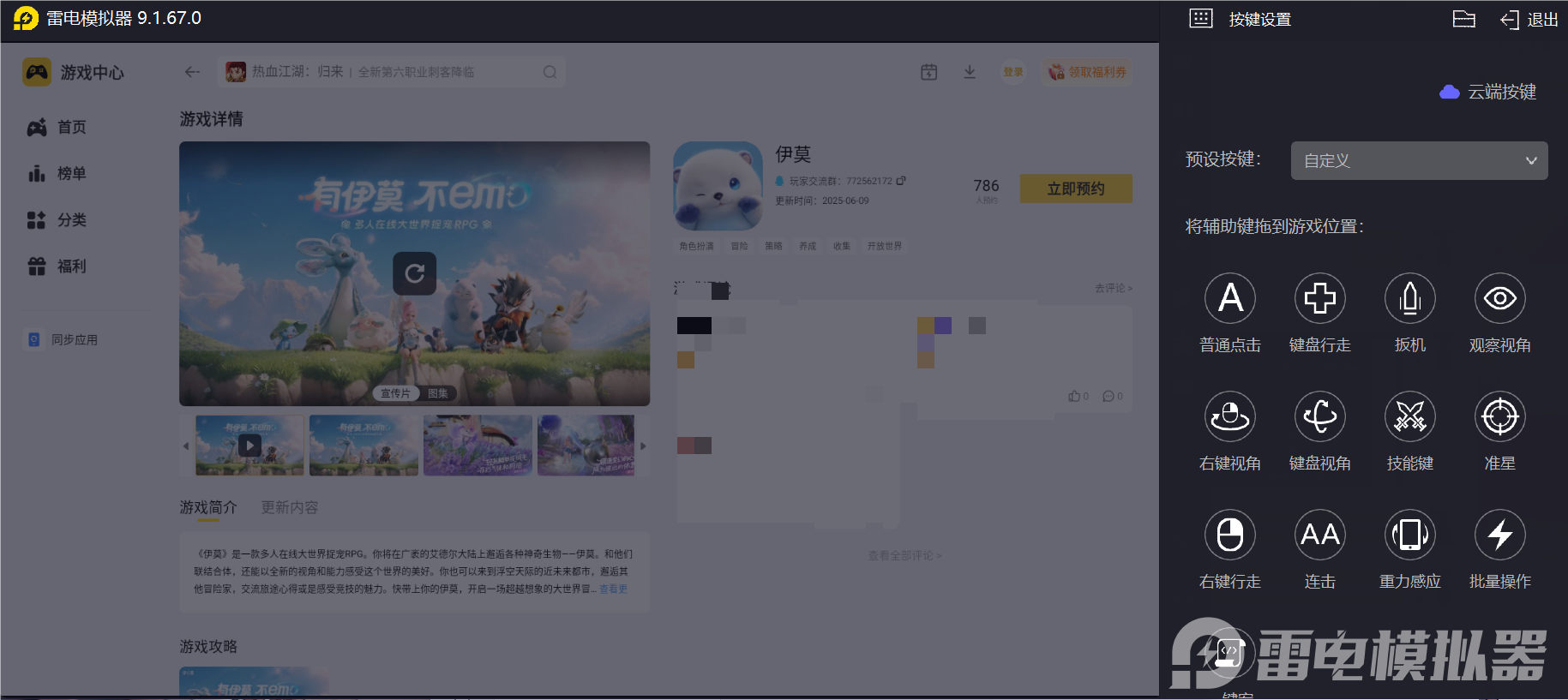Click the 冒险 tag
Viewport: 1568px width, 700px height.
[x=739, y=246]
